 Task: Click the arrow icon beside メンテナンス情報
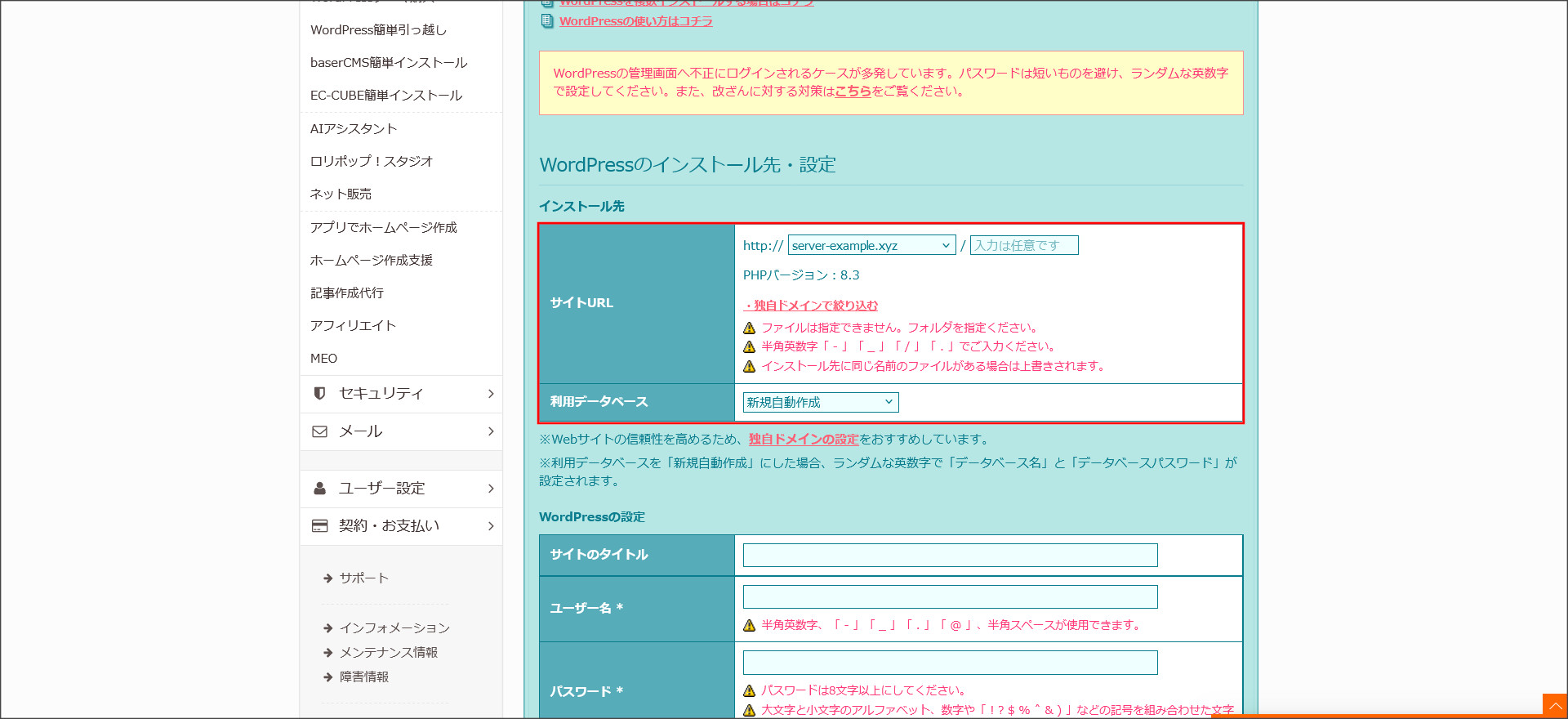327,653
